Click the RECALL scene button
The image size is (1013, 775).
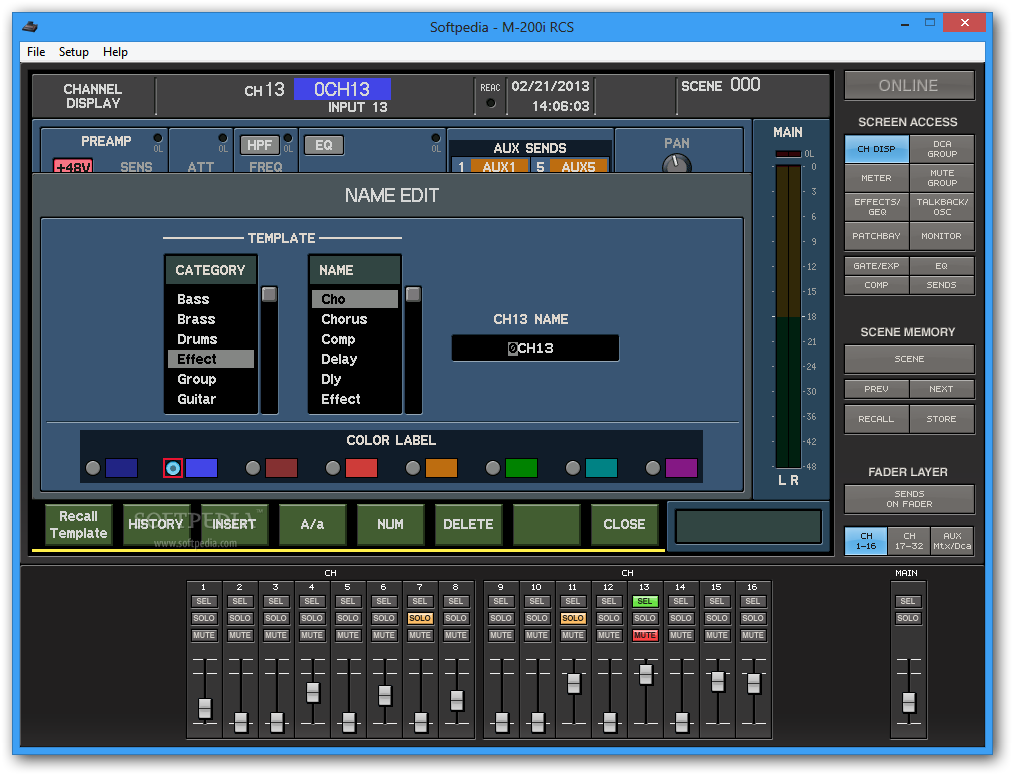[876, 419]
